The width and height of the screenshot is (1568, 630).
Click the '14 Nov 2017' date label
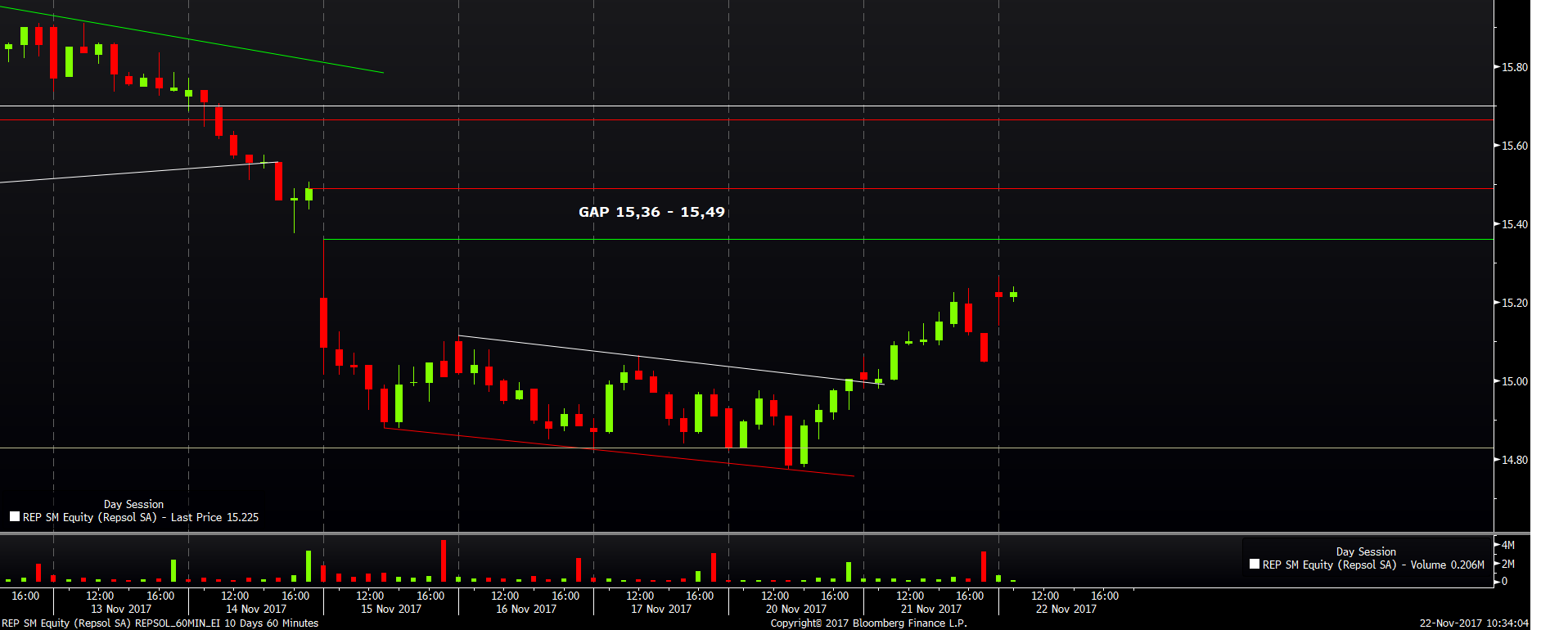point(256,609)
